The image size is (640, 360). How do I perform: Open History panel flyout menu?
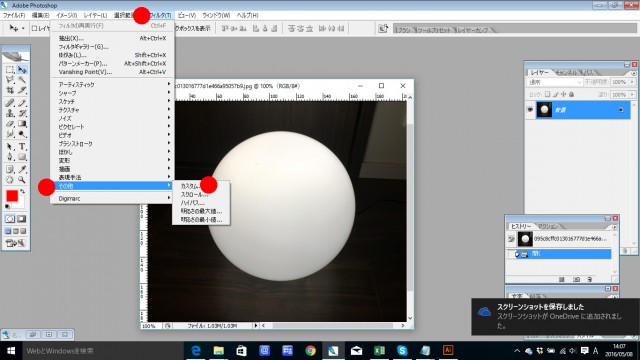(615, 227)
